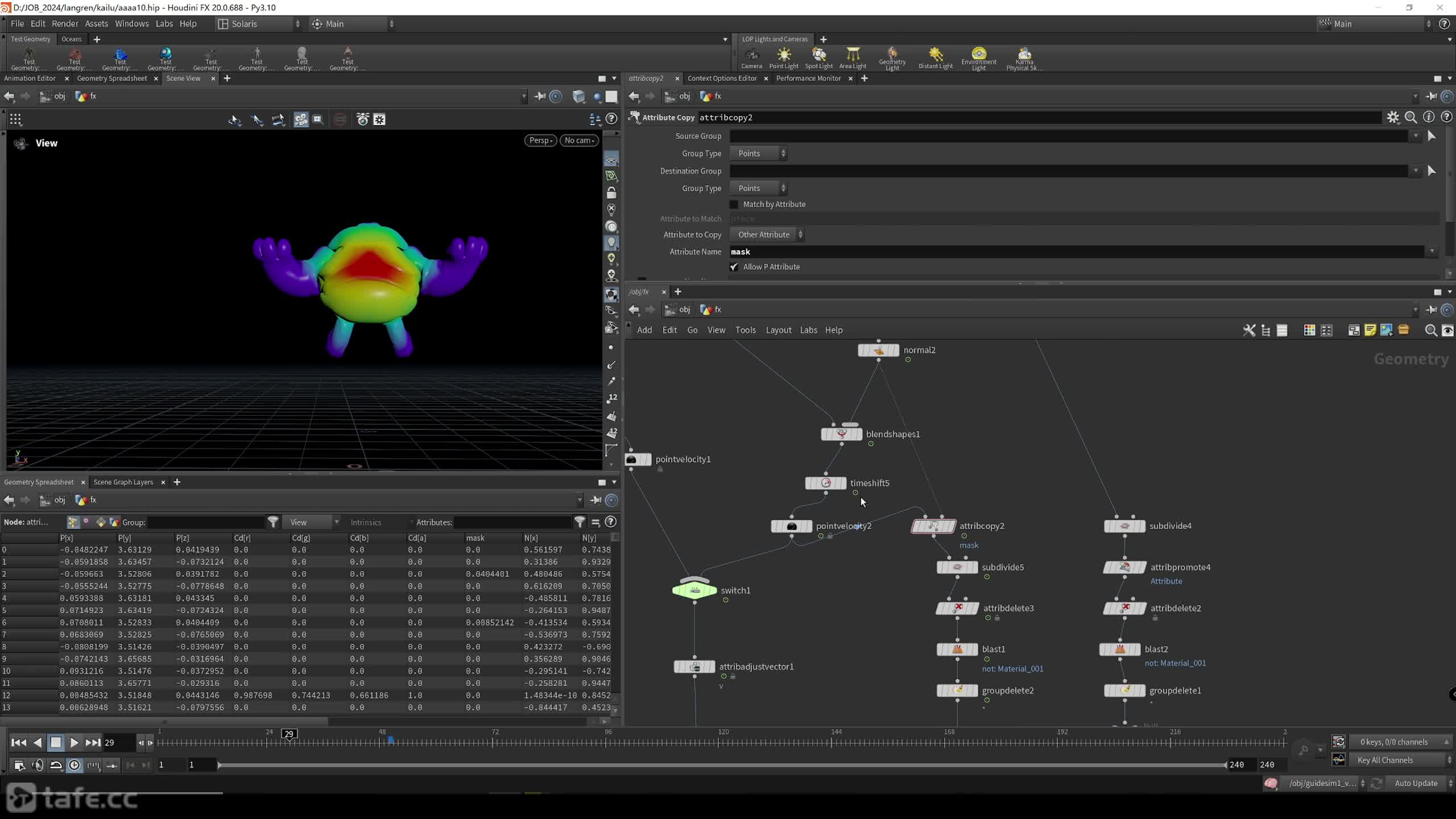Select the pointvelocity1 node
The width and height of the screenshot is (1456, 819).
click(x=638, y=460)
